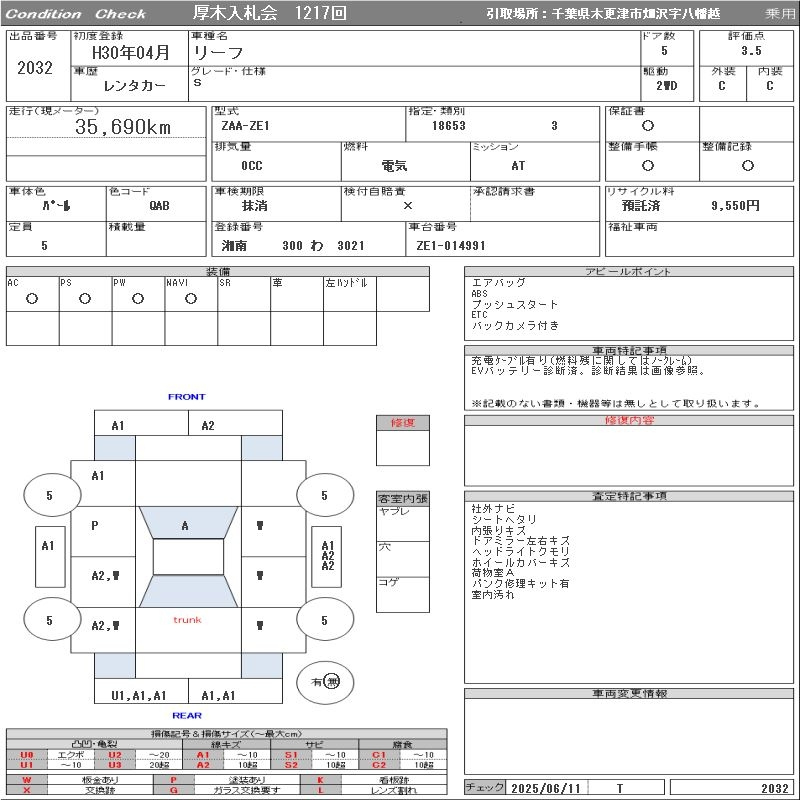The height and width of the screenshot is (800, 800).
Task: Click the empty SR equipment cell
Action: coord(244,294)
